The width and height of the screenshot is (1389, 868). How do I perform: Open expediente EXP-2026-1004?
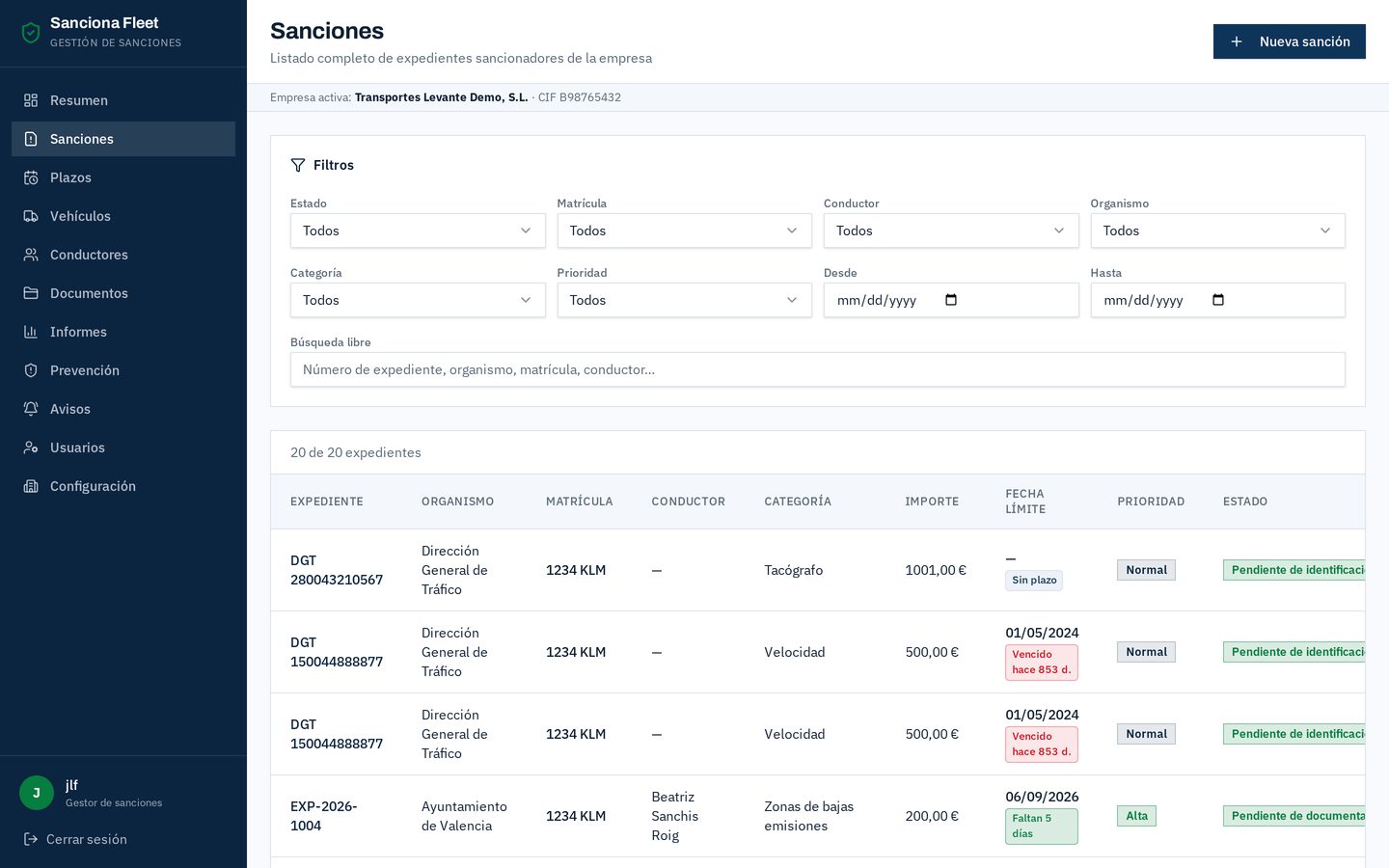click(324, 816)
